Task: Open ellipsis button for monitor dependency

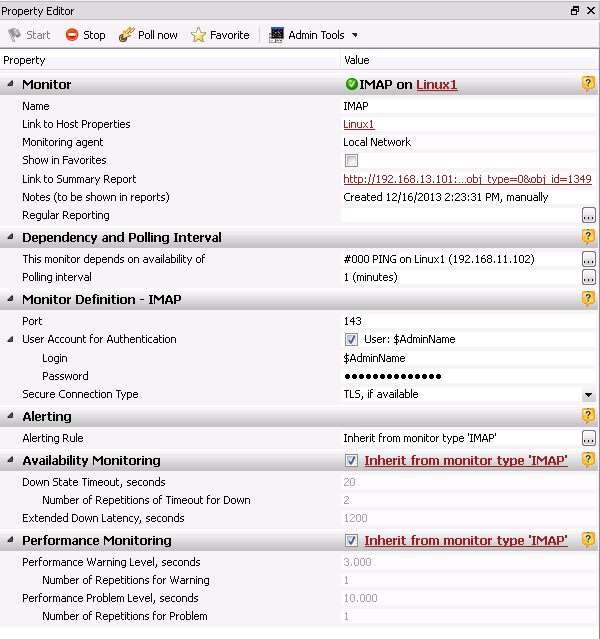Action: tap(589, 259)
